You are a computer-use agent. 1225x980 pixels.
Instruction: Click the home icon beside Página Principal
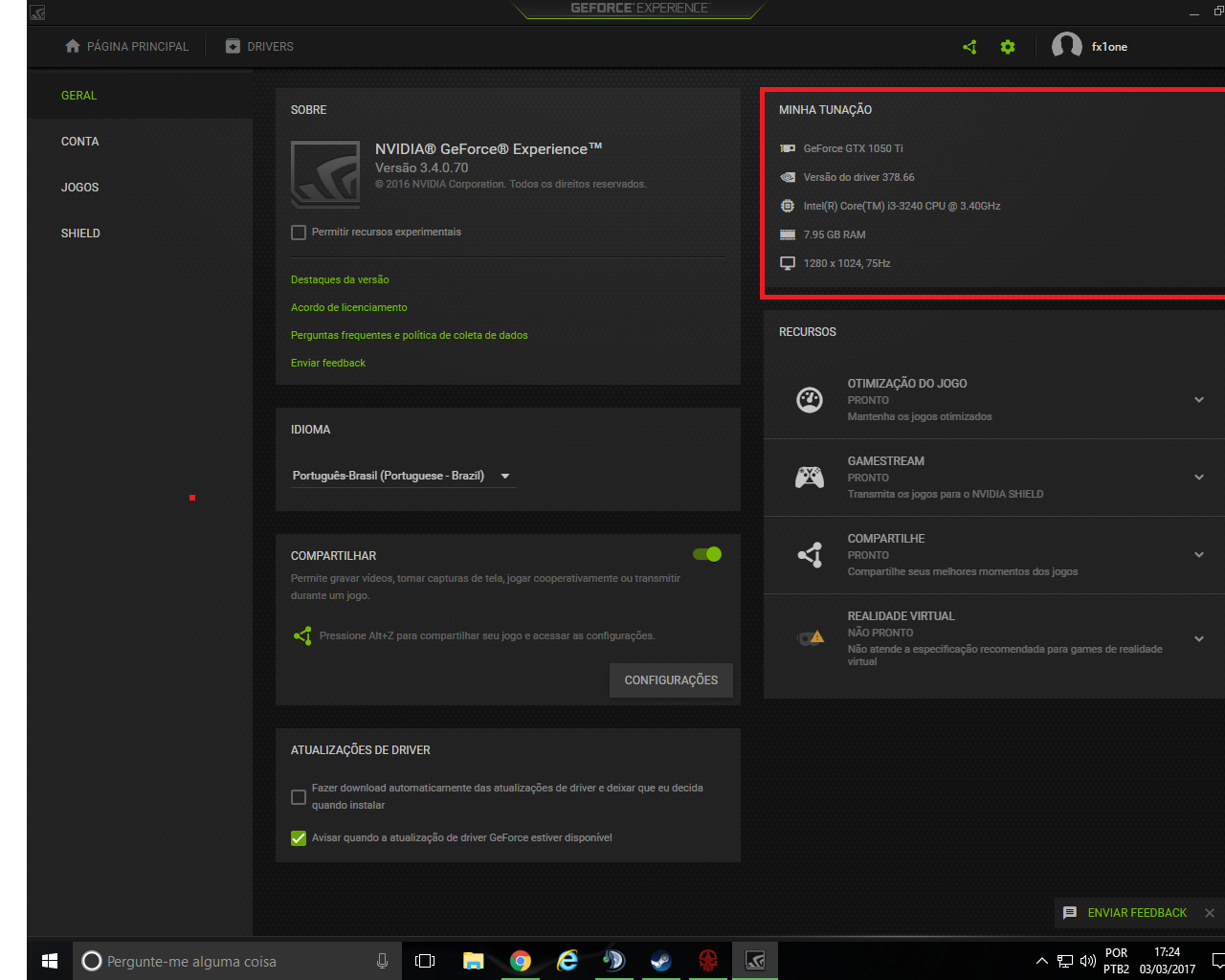(73, 46)
